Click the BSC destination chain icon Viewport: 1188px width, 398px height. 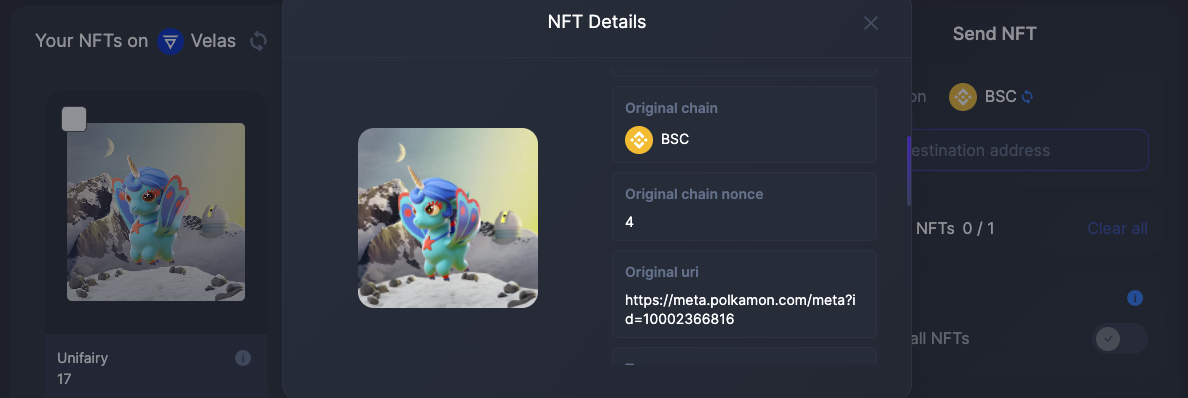963,97
